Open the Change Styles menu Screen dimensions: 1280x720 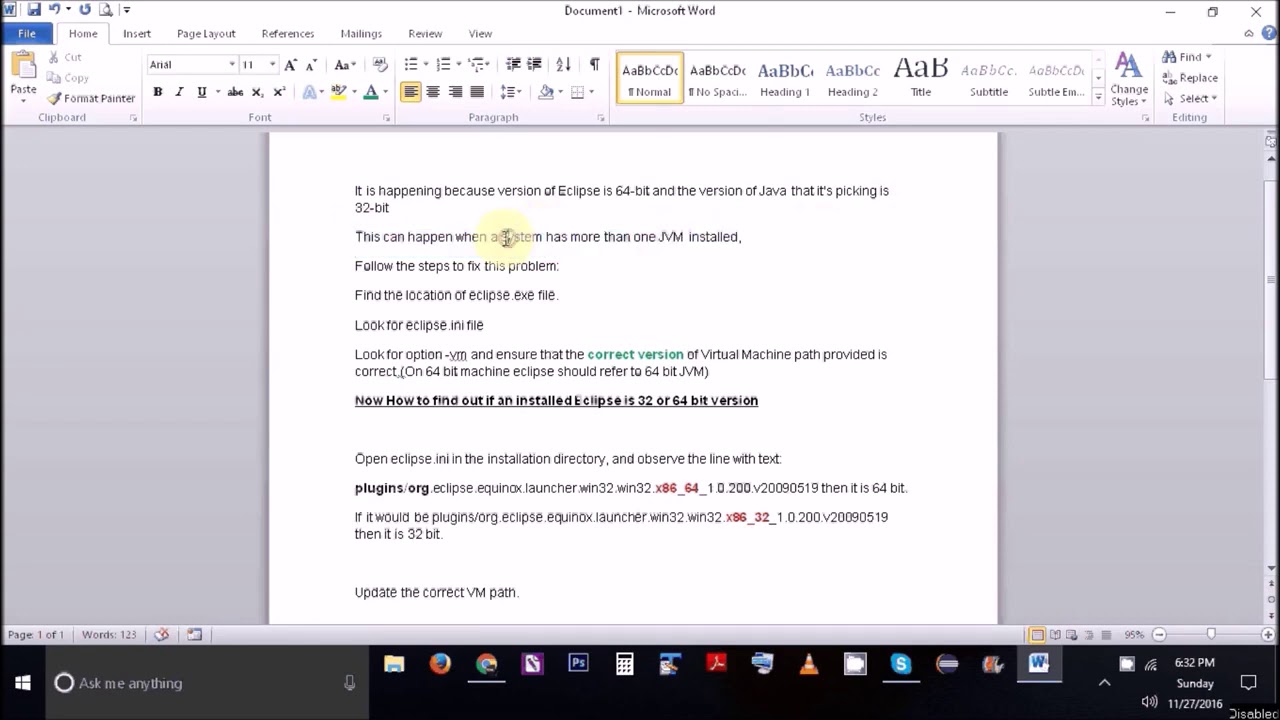coord(1128,80)
